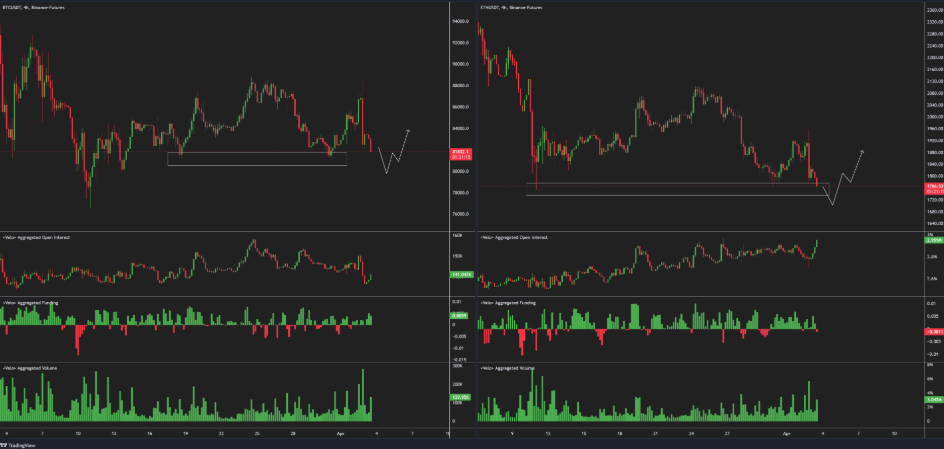Click the green BTC volume value tag

click(461, 397)
